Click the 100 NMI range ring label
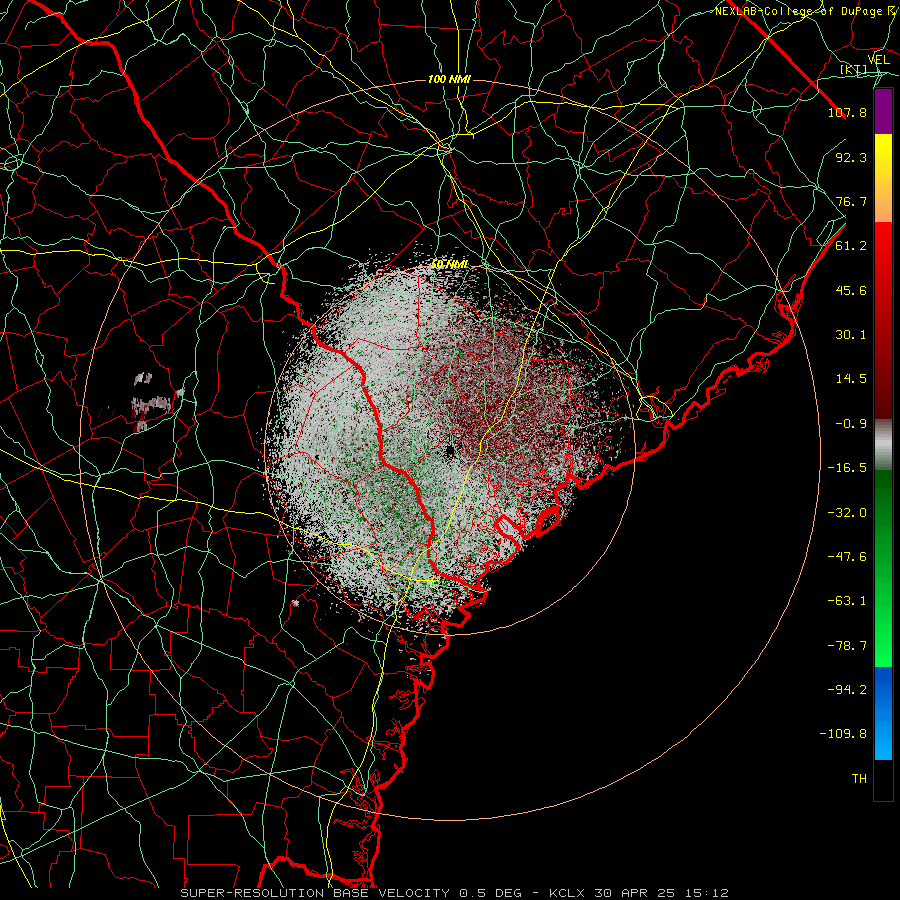Screen dimensions: 900x900 pyautogui.click(x=449, y=79)
